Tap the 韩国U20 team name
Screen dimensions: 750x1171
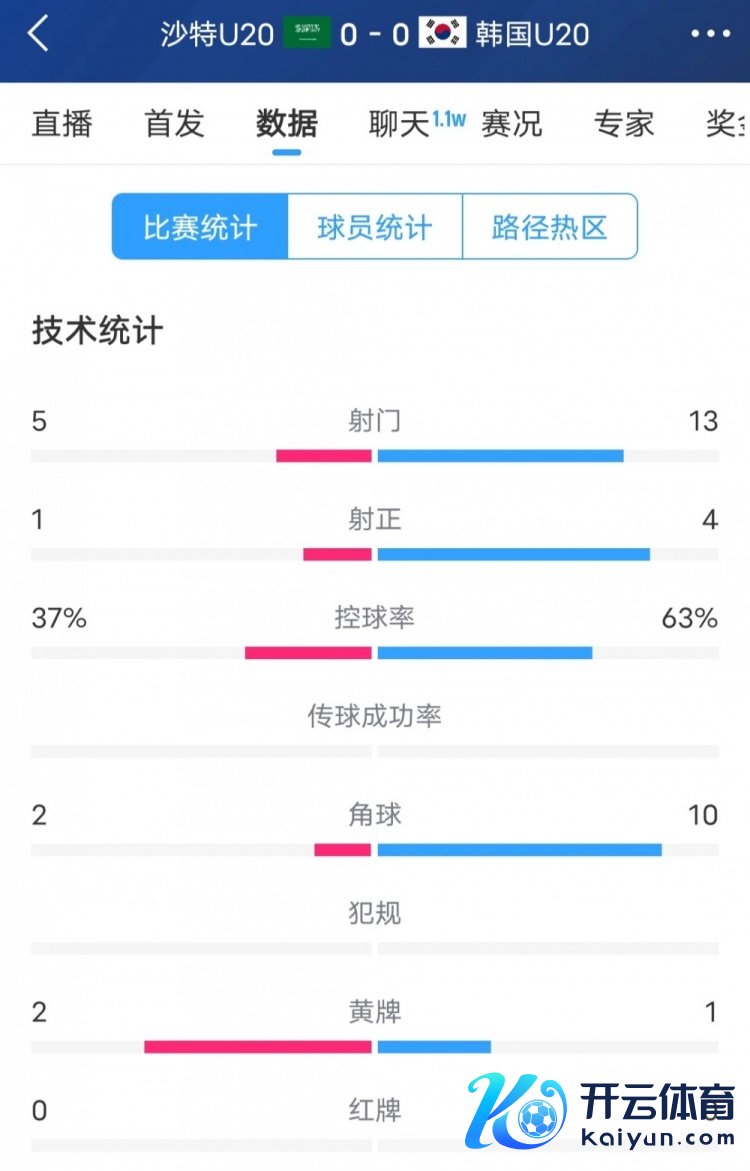[x=532, y=34]
